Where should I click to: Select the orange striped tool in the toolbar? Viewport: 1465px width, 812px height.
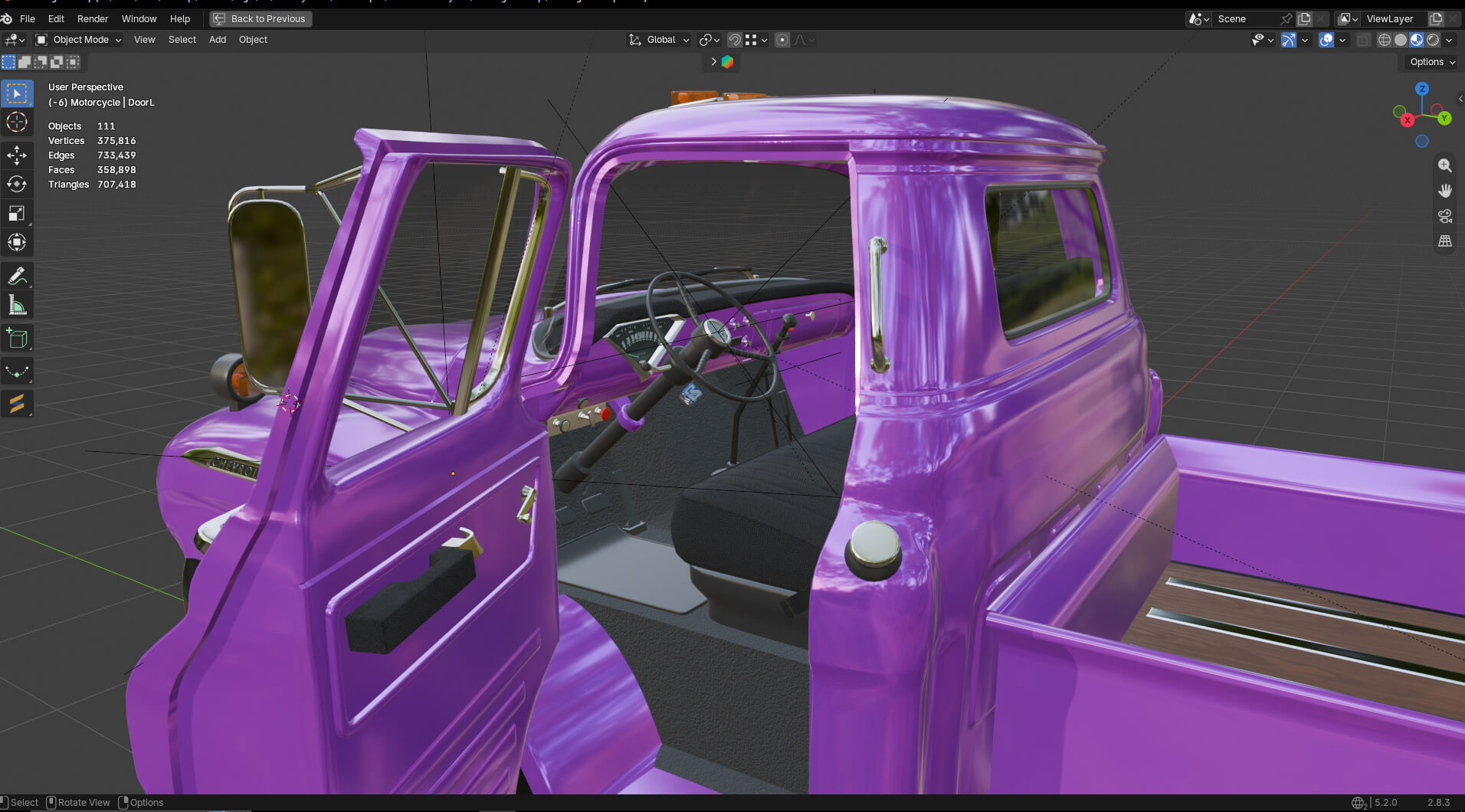coord(17,403)
